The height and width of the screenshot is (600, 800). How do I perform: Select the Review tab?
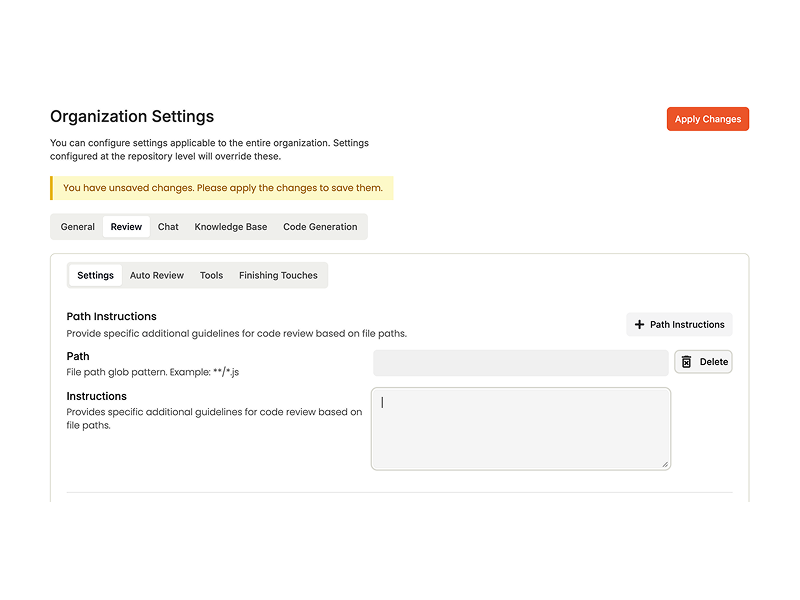pyautogui.click(x=126, y=227)
